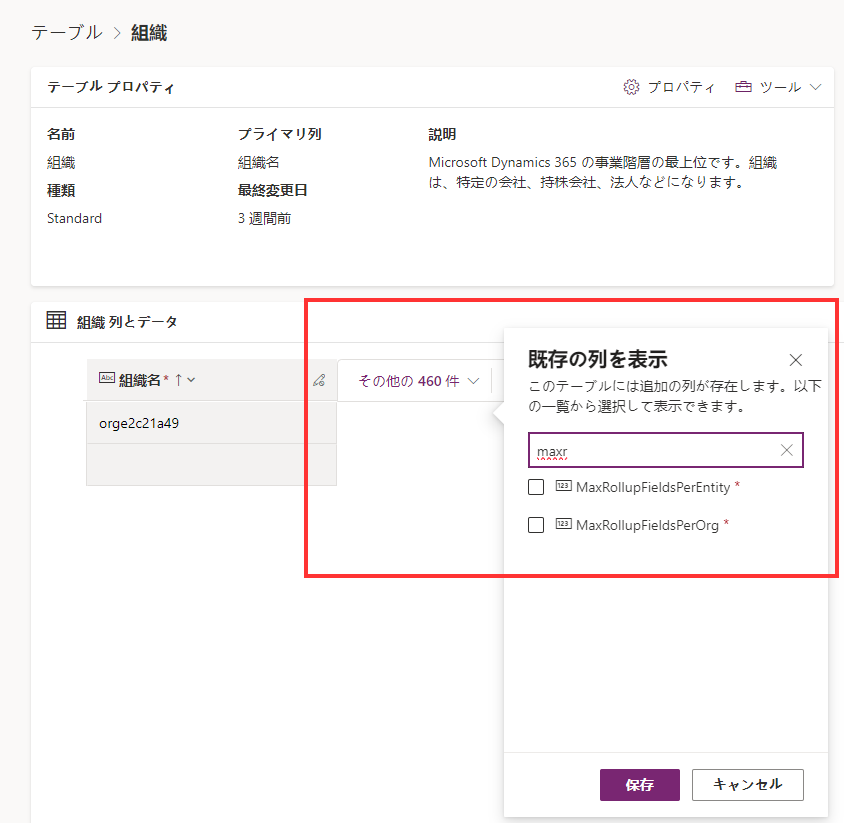This screenshot has width=844, height=823.
Task: Click the sort ascending arrow on 組織名
Action: click(178, 380)
